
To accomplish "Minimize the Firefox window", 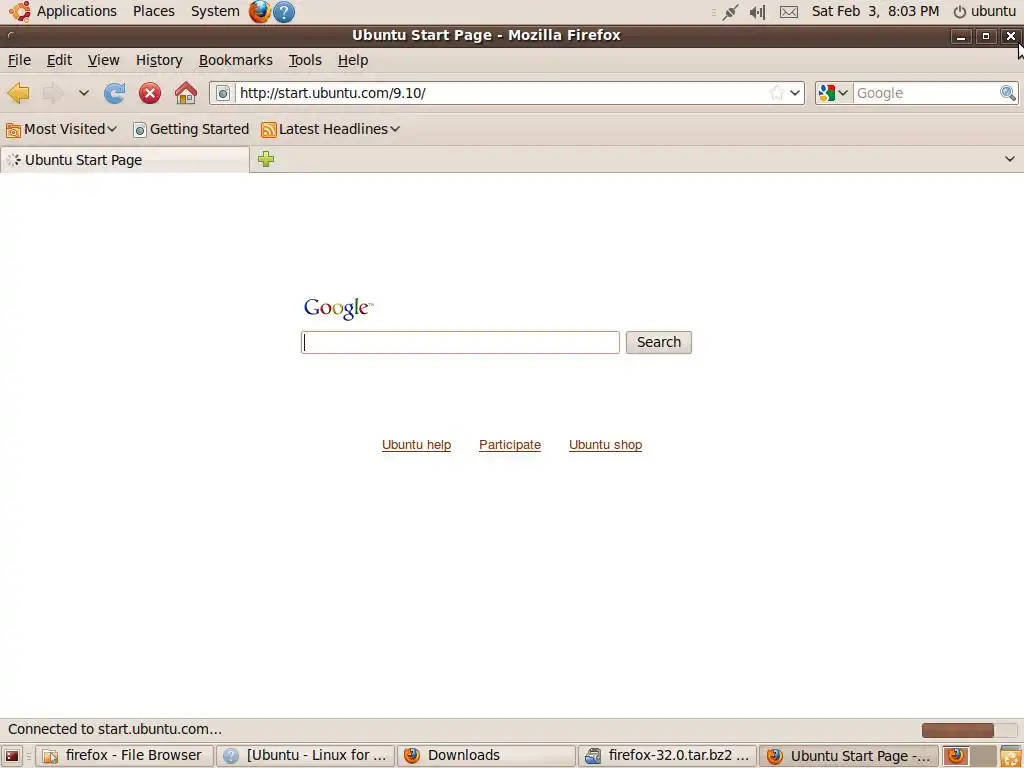I will pyautogui.click(x=961, y=37).
